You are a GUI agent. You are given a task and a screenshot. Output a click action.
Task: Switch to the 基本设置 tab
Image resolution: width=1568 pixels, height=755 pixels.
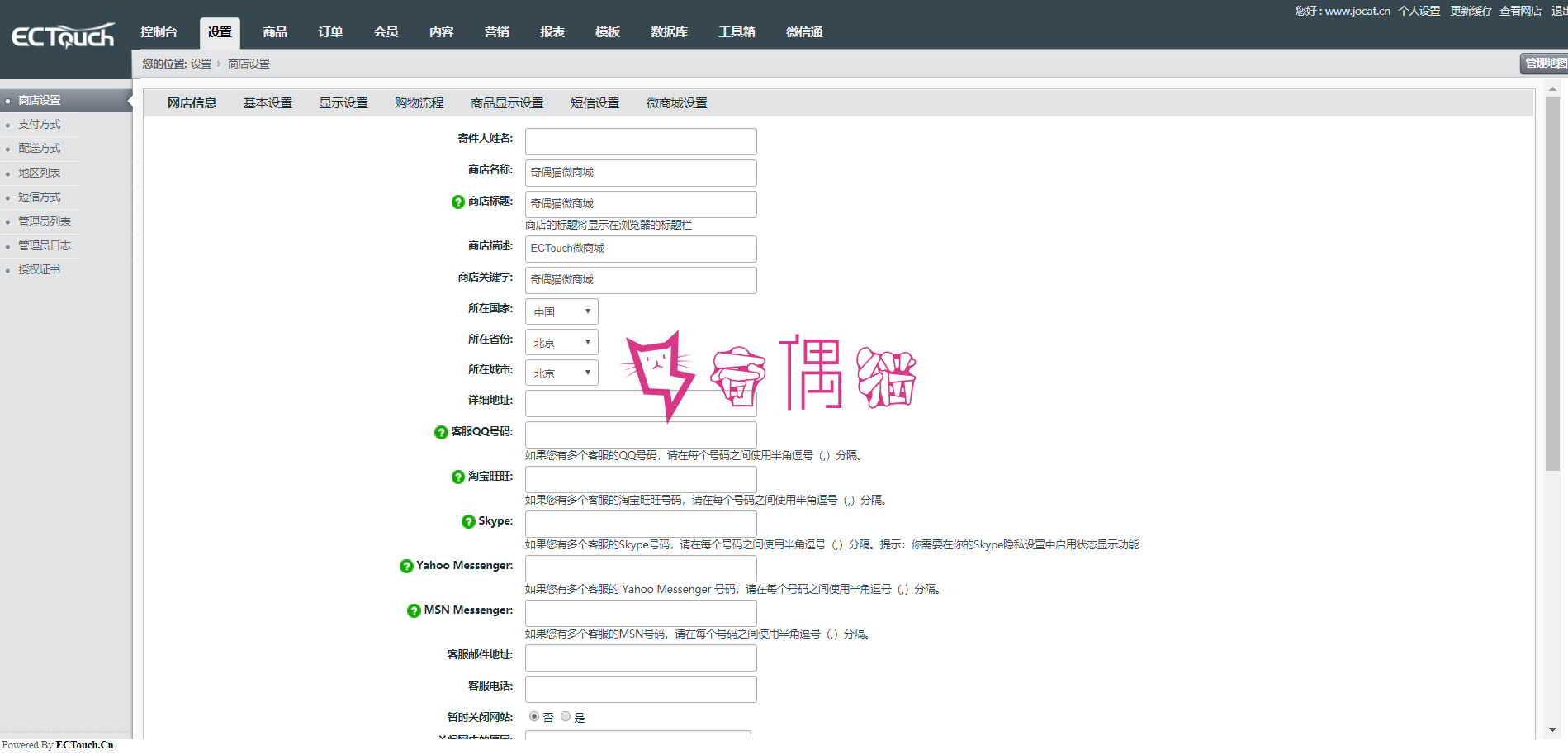268,103
